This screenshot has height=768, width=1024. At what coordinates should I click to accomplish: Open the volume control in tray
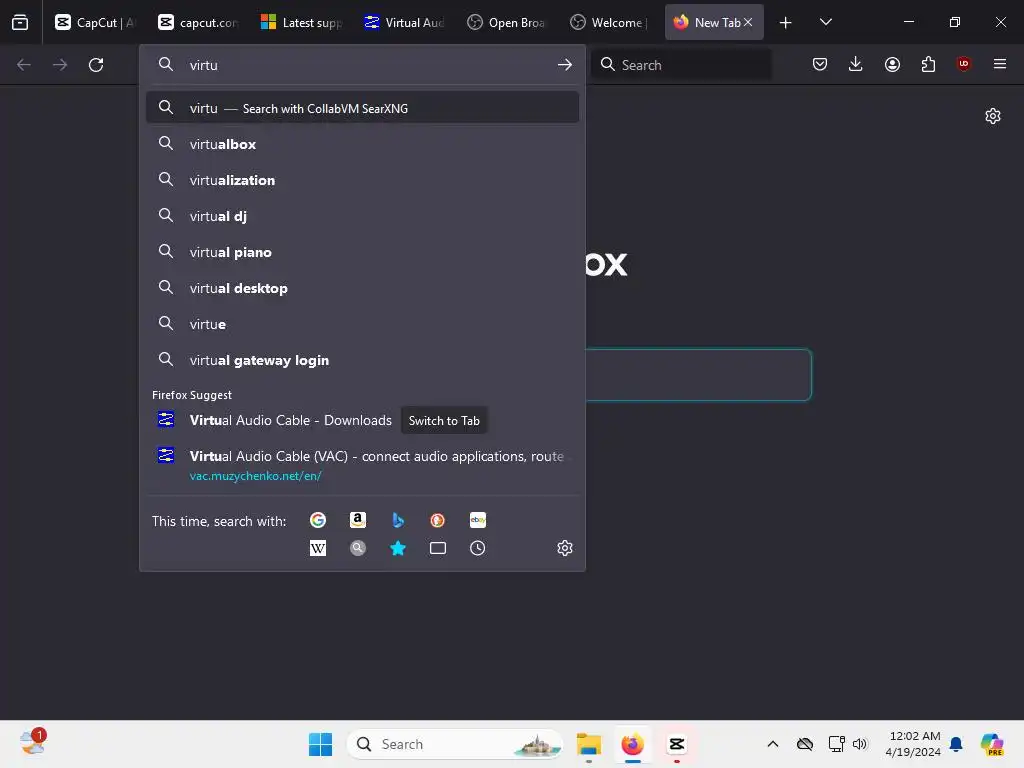click(860, 744)
